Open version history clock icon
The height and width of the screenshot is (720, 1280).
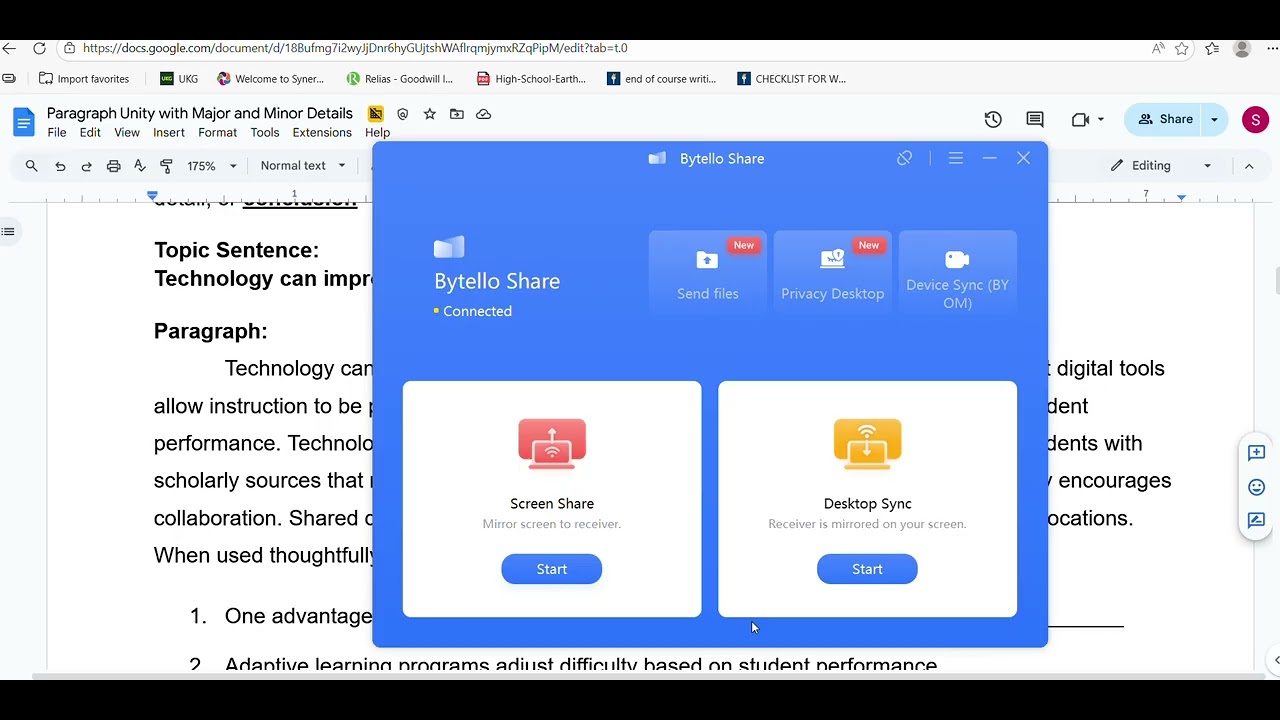click(993, 119)
